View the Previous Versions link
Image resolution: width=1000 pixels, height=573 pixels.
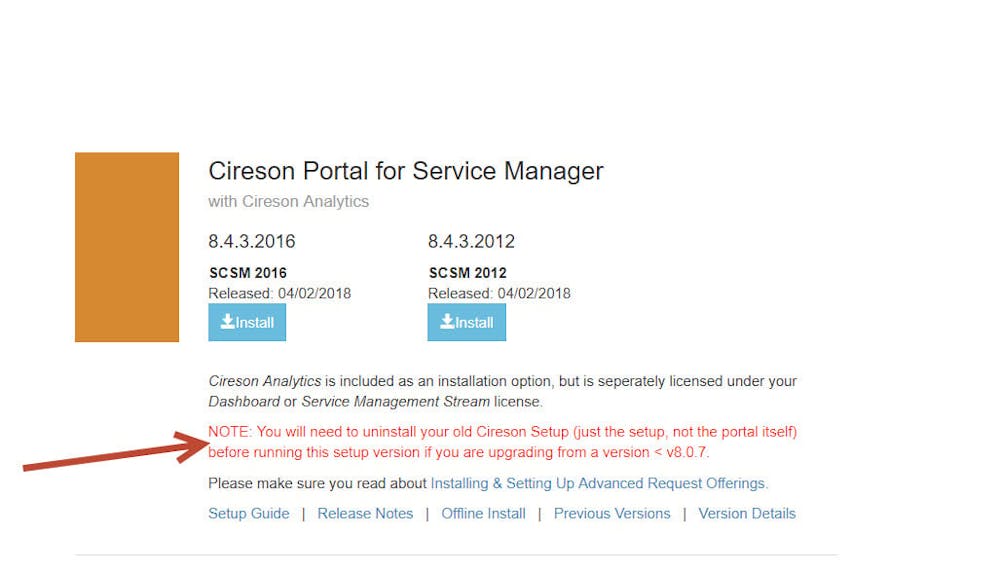point(612,513)
